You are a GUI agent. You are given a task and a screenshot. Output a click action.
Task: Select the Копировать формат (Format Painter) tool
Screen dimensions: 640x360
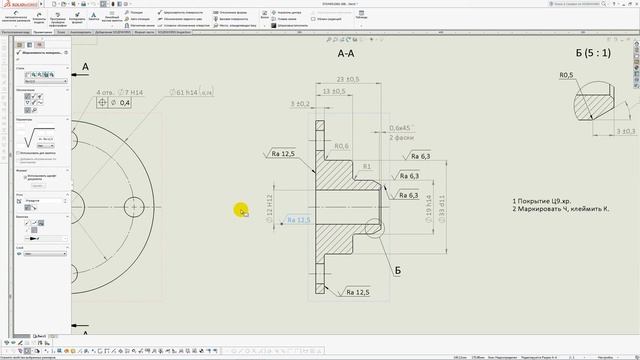[77, 18]
